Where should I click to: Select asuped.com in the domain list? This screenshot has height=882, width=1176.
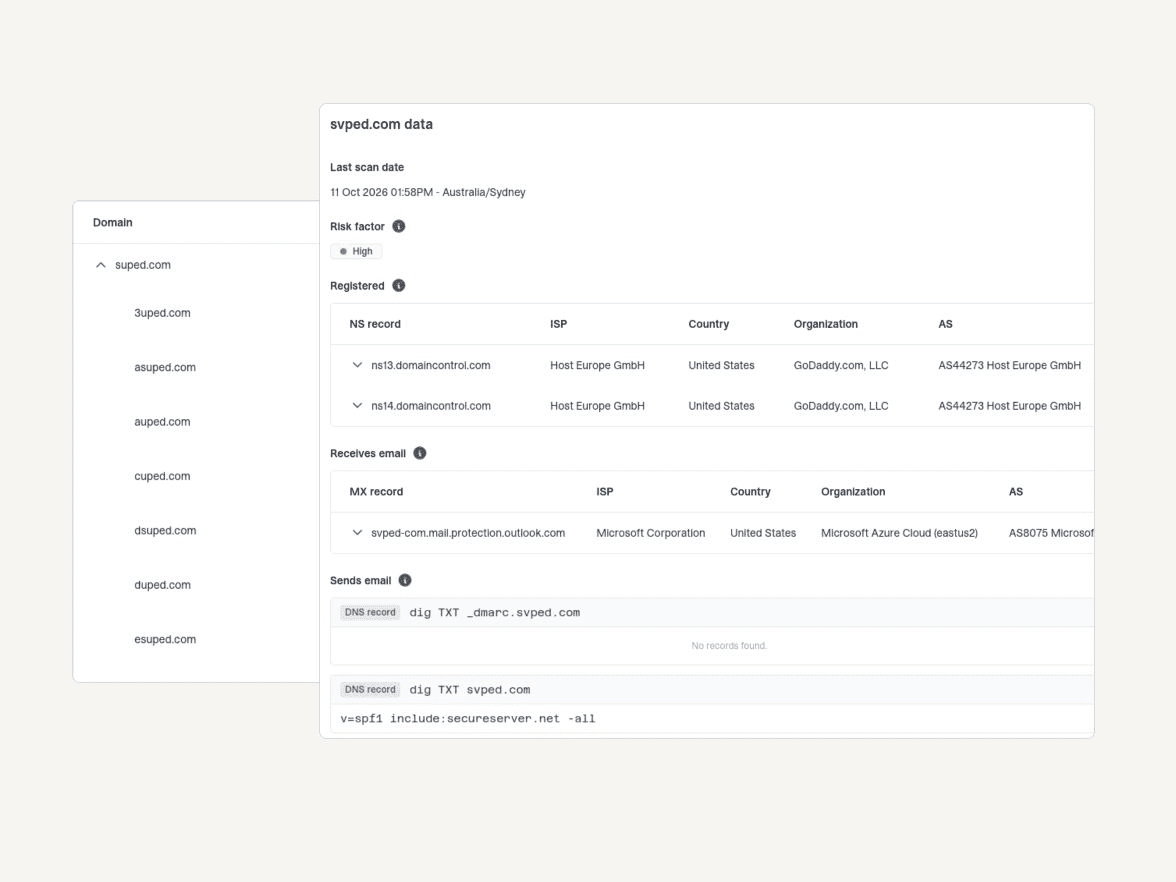click(165, 368)
